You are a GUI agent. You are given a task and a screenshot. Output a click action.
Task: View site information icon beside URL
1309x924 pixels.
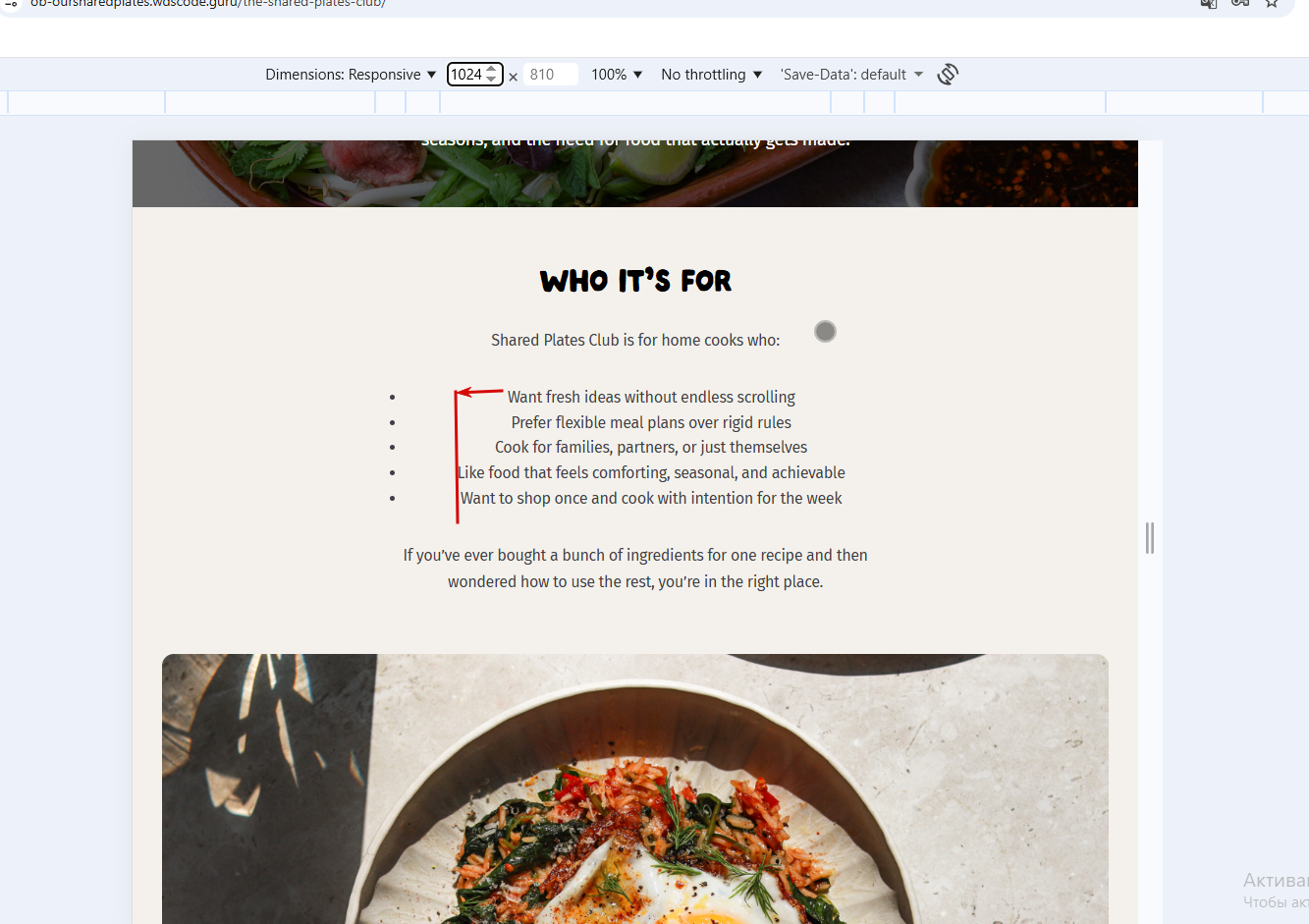[12, 3]
